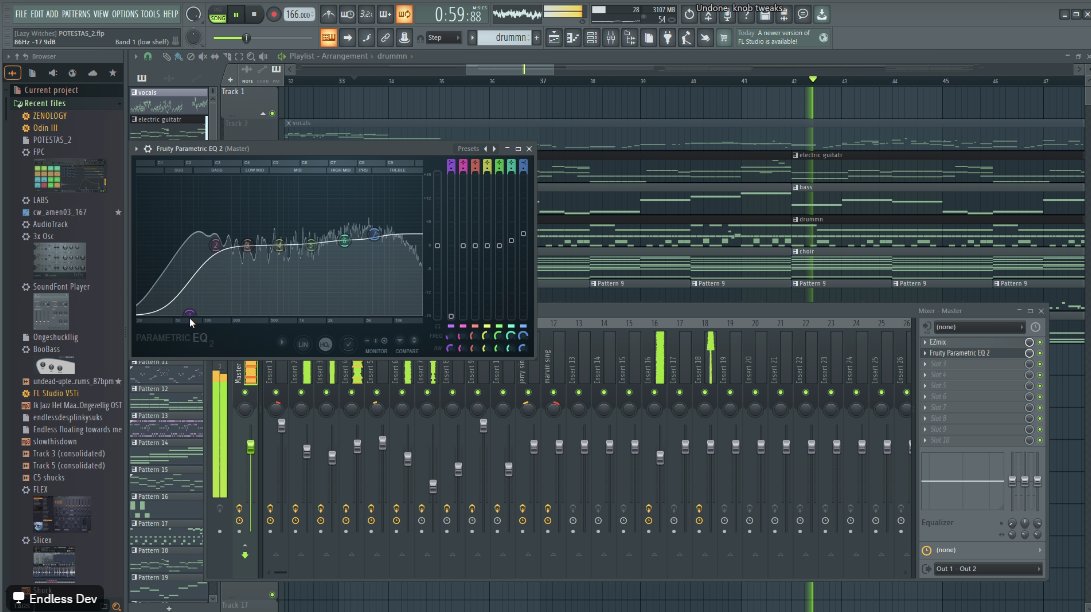Toggle HQ mode in Parametric EQ

[x=325, y=344]
